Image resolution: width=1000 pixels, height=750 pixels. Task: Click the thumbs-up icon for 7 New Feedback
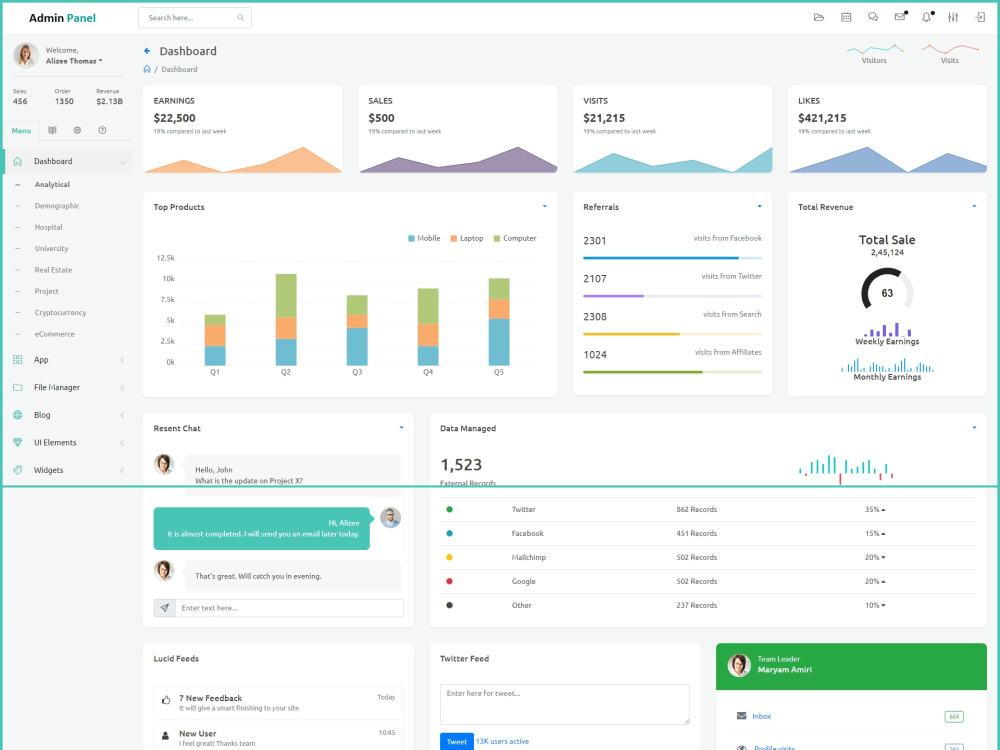pos(166,700)
